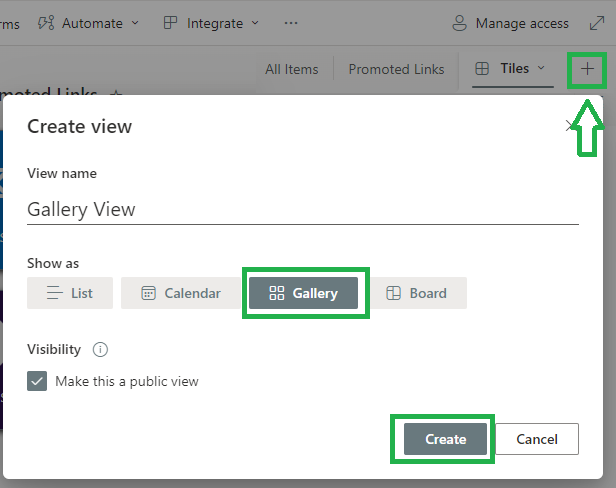The height and width of the screenshot is (488, 616).
Task: Click the Visibility info icon
Action: pyautogui.click(x=100, y=349)
